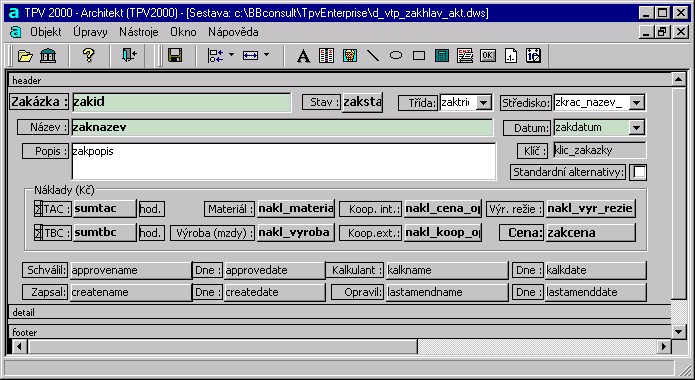The width and height of the screenshot is (695, 380).
Task: Click the building (library) toolbar icon
Action: [x=48, y=55]
